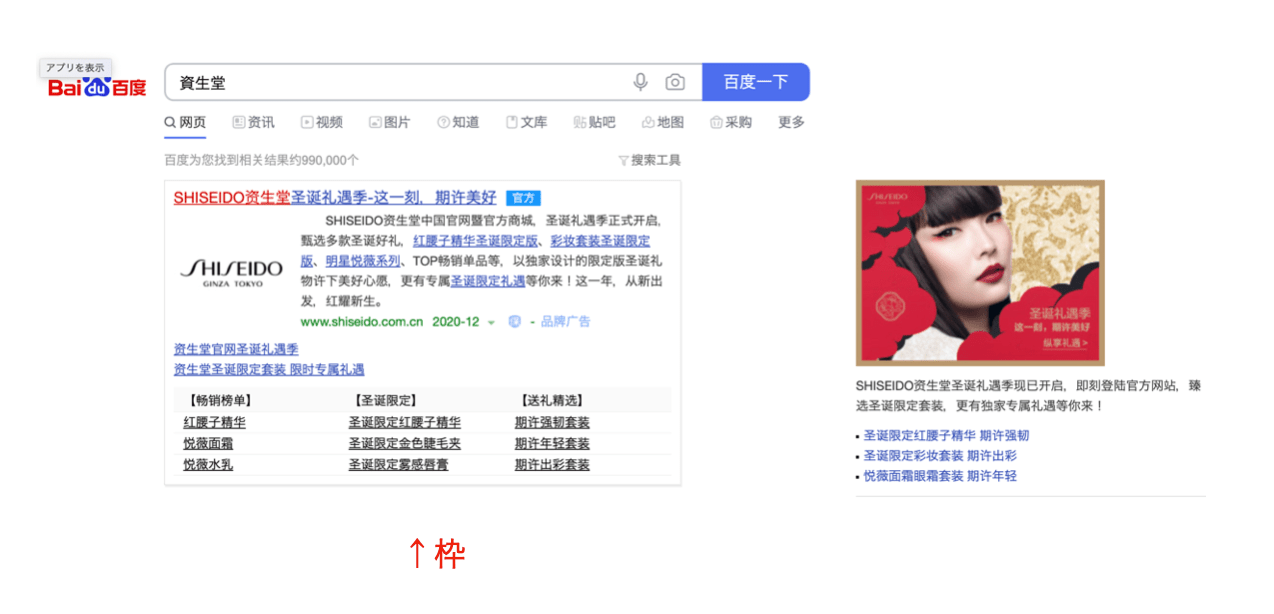Click the Baidu logo

[x=97, y=88]
